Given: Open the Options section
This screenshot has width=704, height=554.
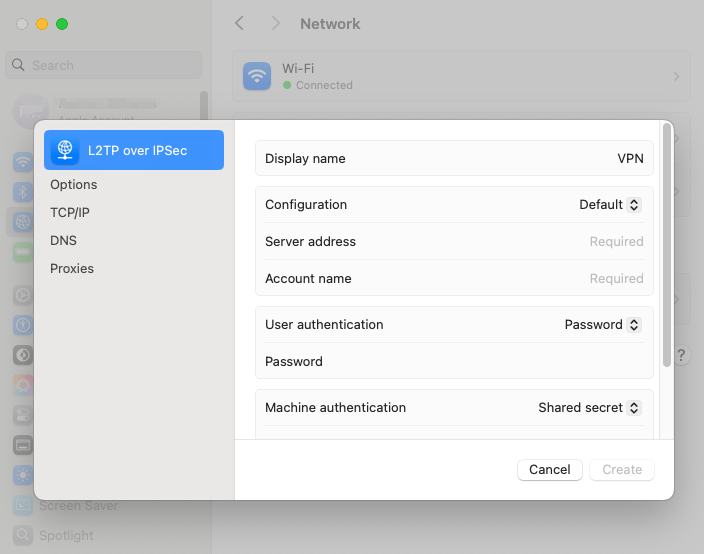Looking at the screenshot, I should click(x=74, y=185).
